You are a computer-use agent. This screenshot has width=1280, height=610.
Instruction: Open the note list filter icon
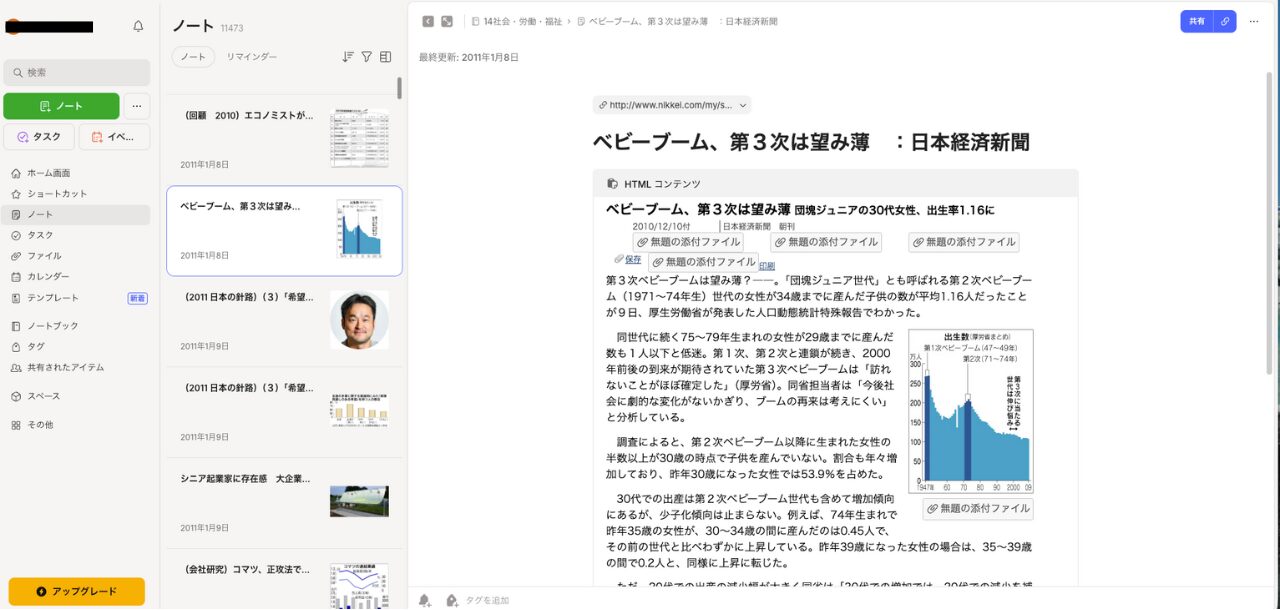[366, 57]
